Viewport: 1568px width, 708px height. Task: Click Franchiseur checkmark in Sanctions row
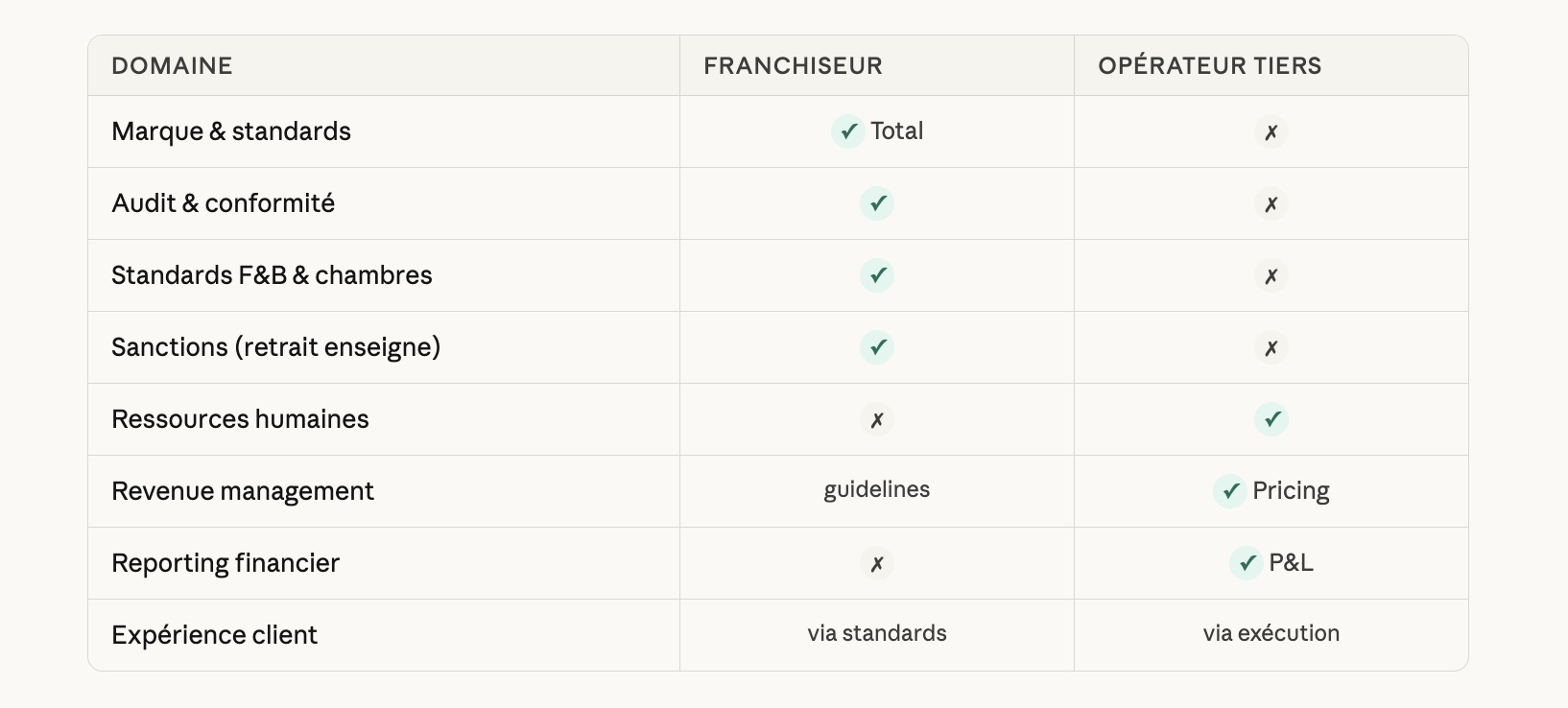pyautogui.click(x=877, y=347)
